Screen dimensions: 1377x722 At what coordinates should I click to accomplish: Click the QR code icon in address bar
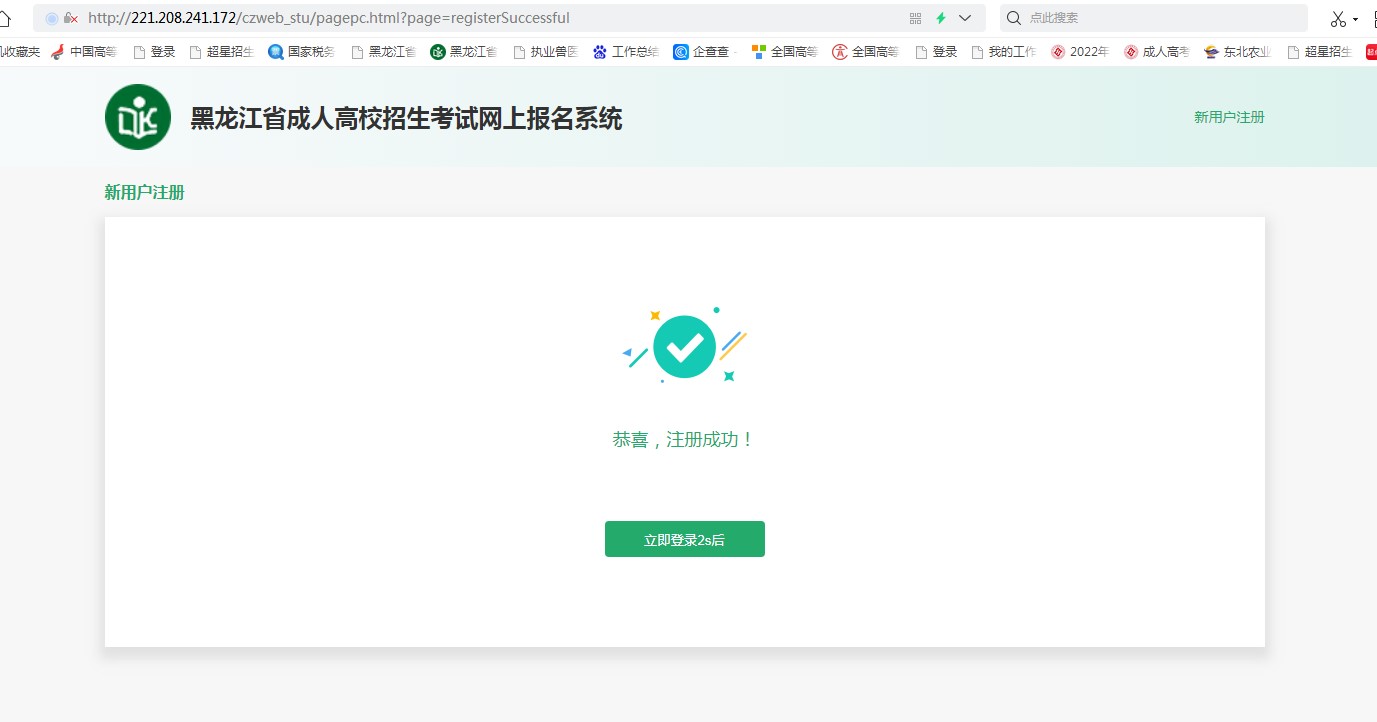tap(915, 18)
